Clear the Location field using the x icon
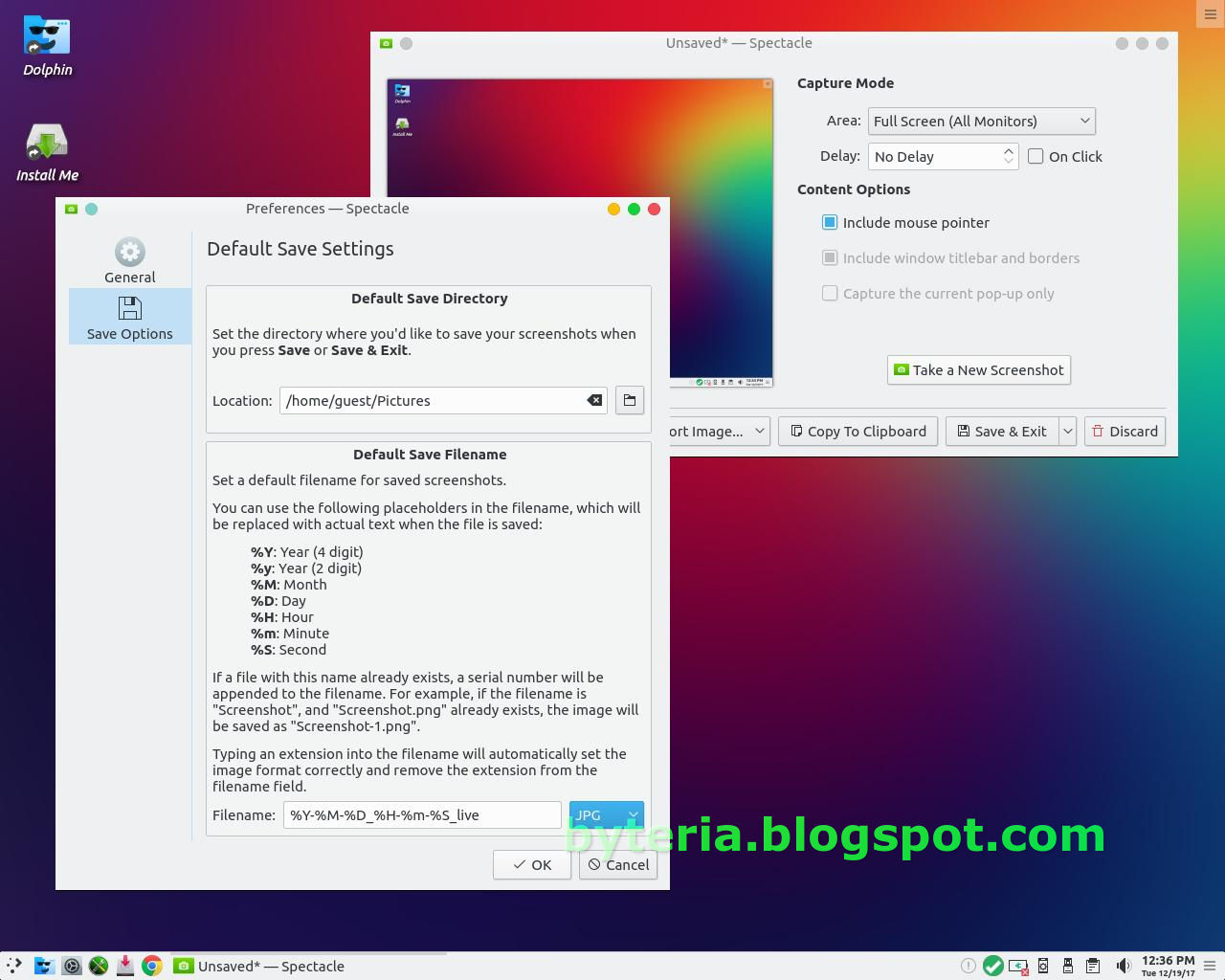The width and height of the screenshot is (1225, 980). tap(594, 400)
